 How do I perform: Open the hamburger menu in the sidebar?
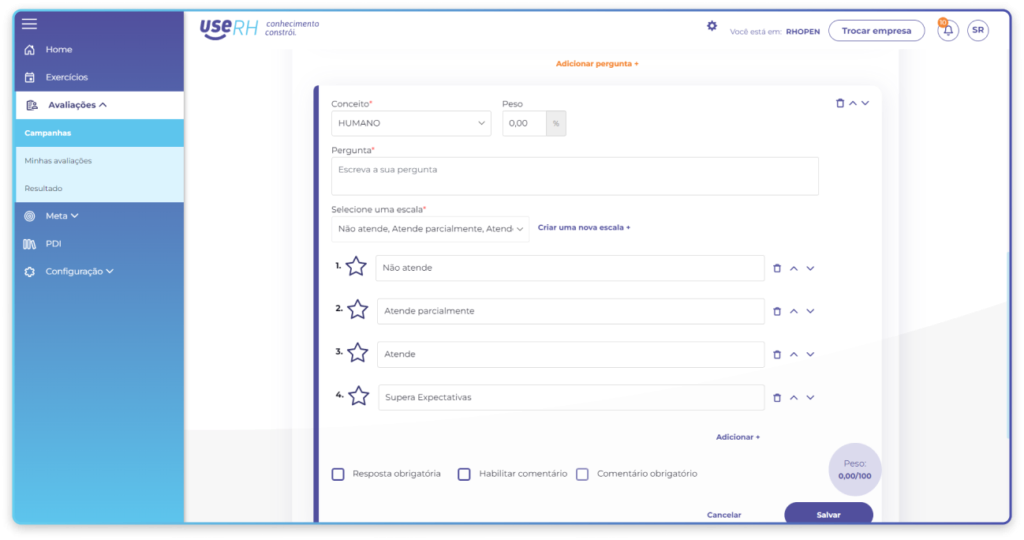29,24
